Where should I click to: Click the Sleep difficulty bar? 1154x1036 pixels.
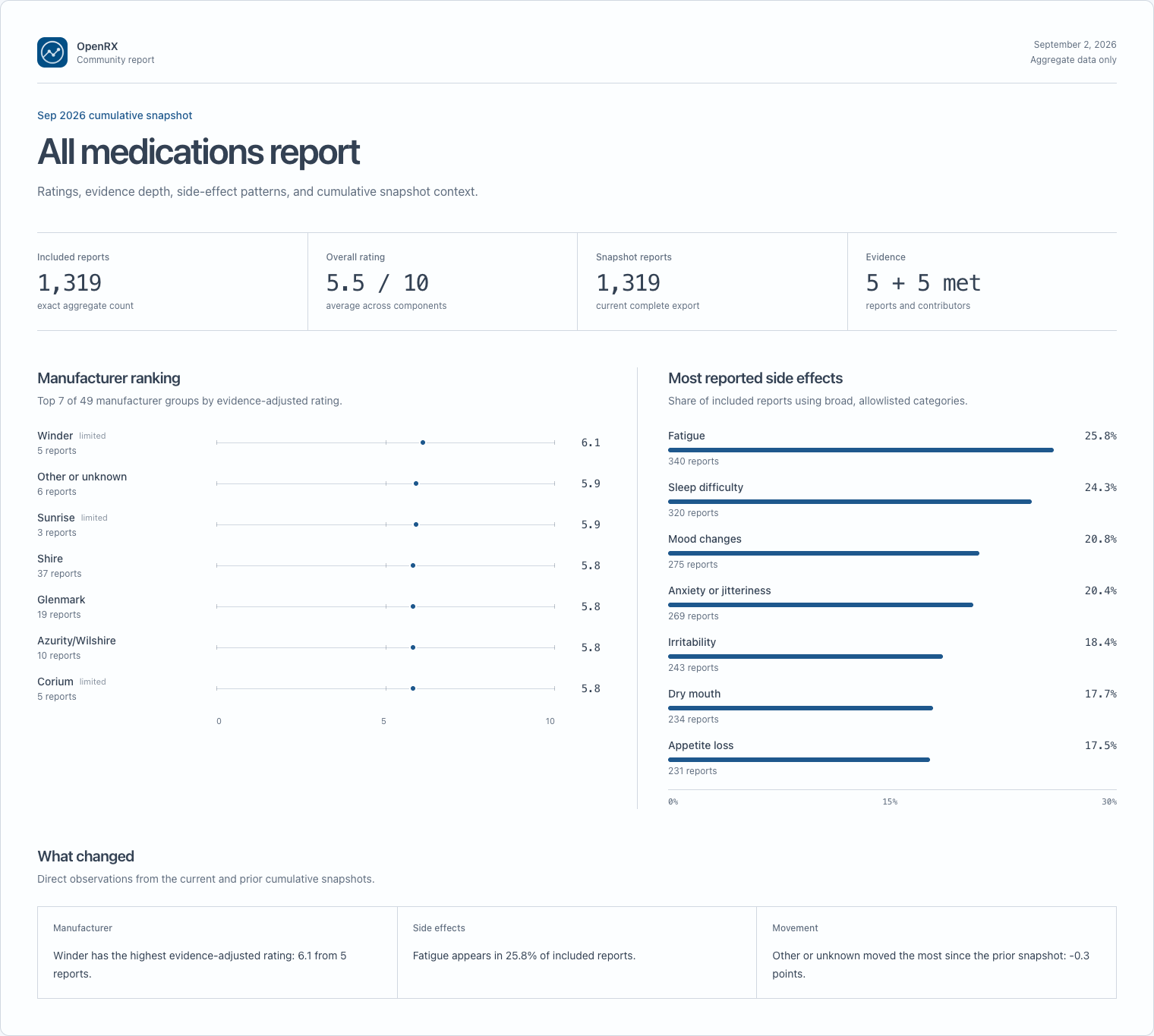click(850, 502)
